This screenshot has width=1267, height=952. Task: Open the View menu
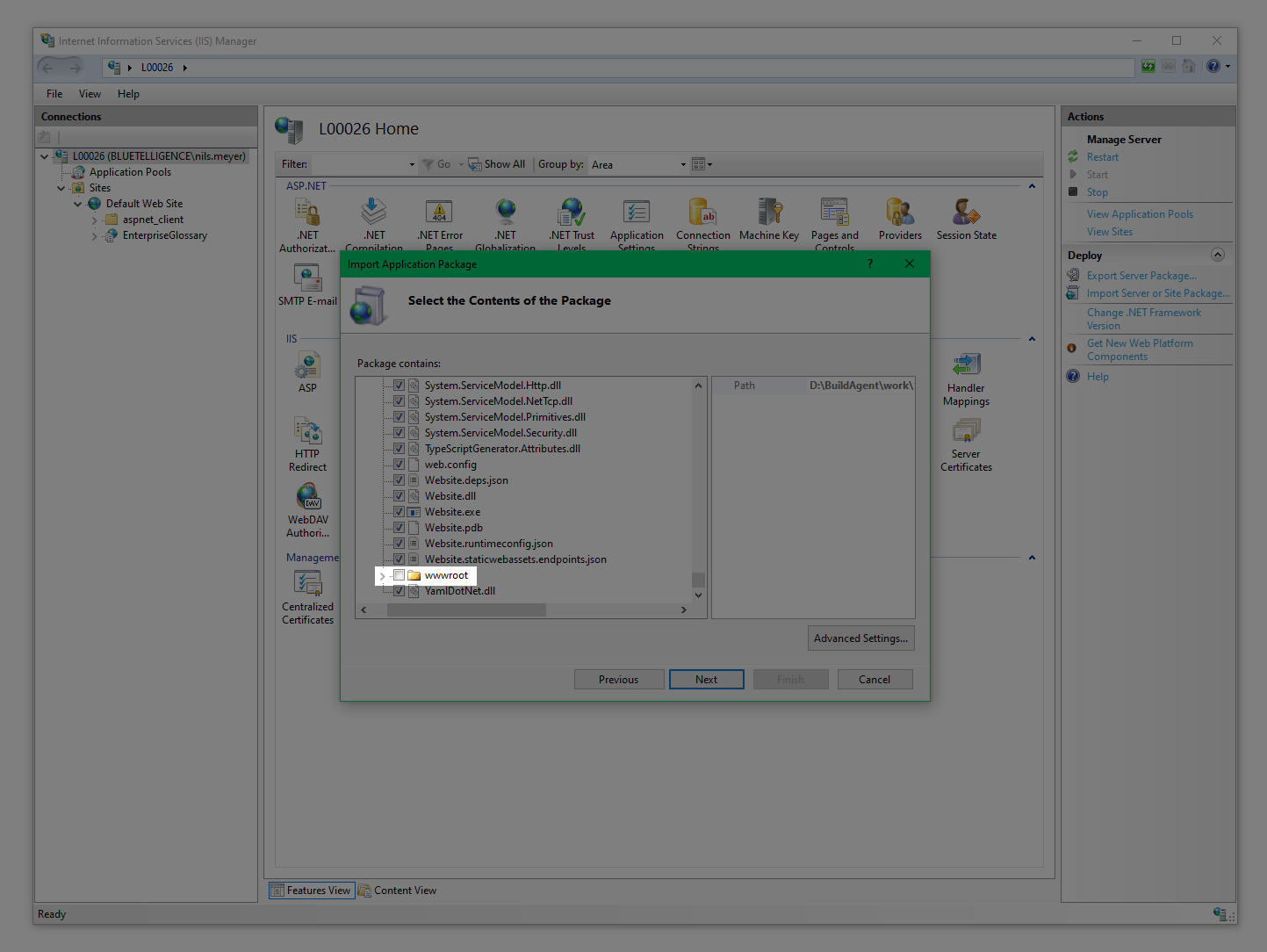90,94
